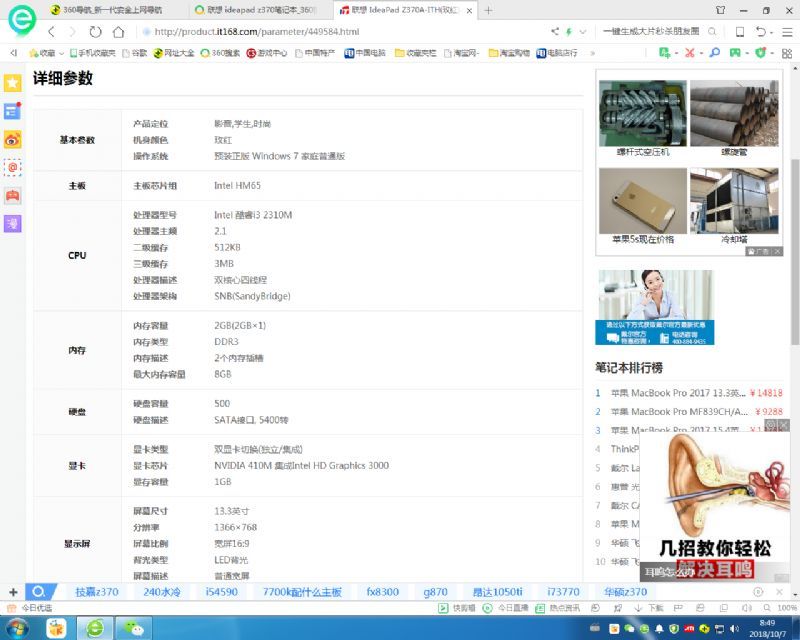Click the undo closed-tab arrow icon
Screen dimensions: 800x640
[x=761, y=32]
